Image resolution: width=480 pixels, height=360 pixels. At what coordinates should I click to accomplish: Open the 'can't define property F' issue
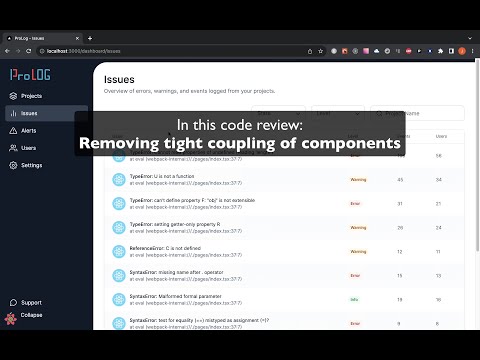coord(285,204)
